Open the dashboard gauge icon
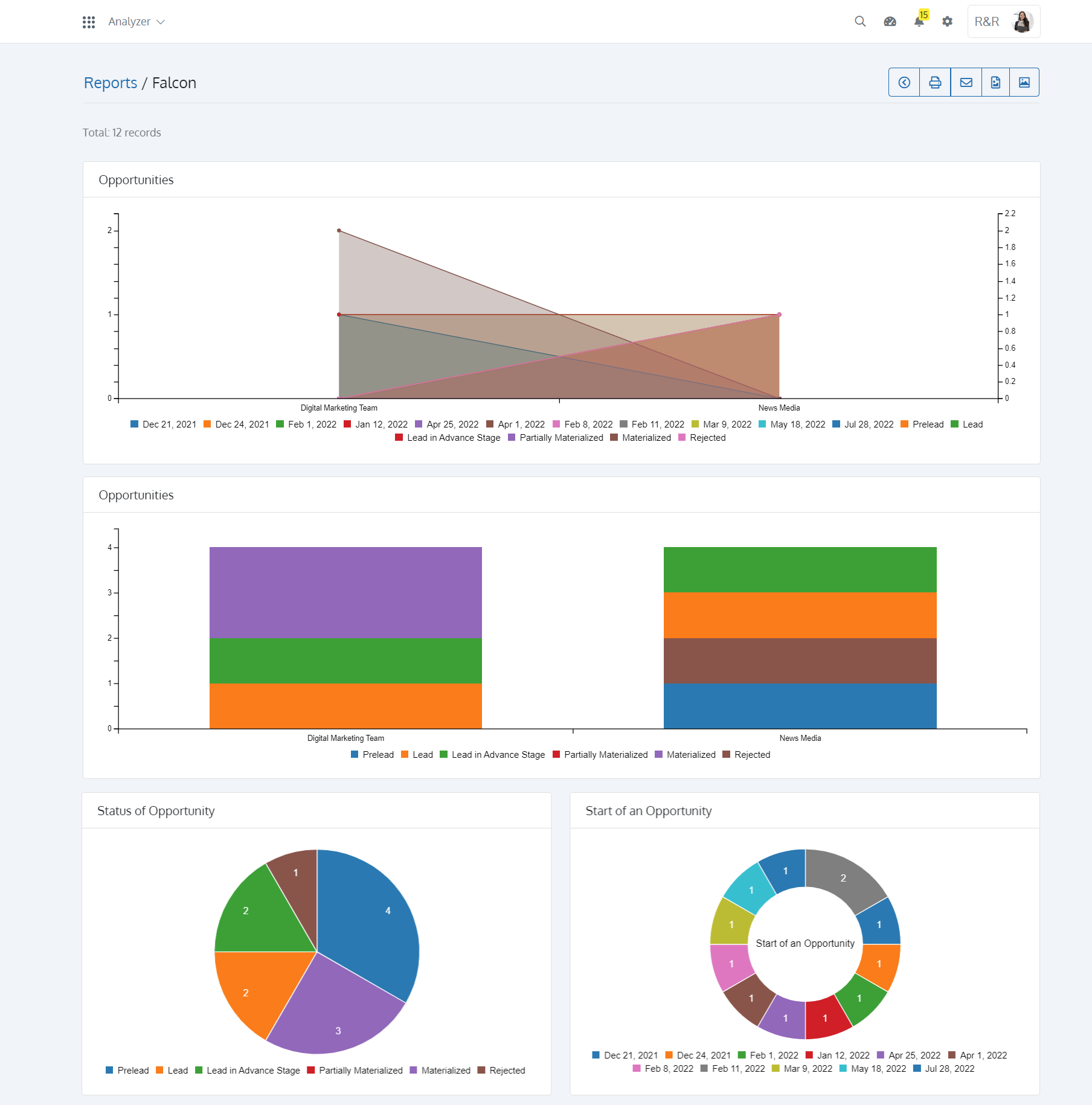The height and width of the screenshot is (1105, 1092). (x=890, y=22)
